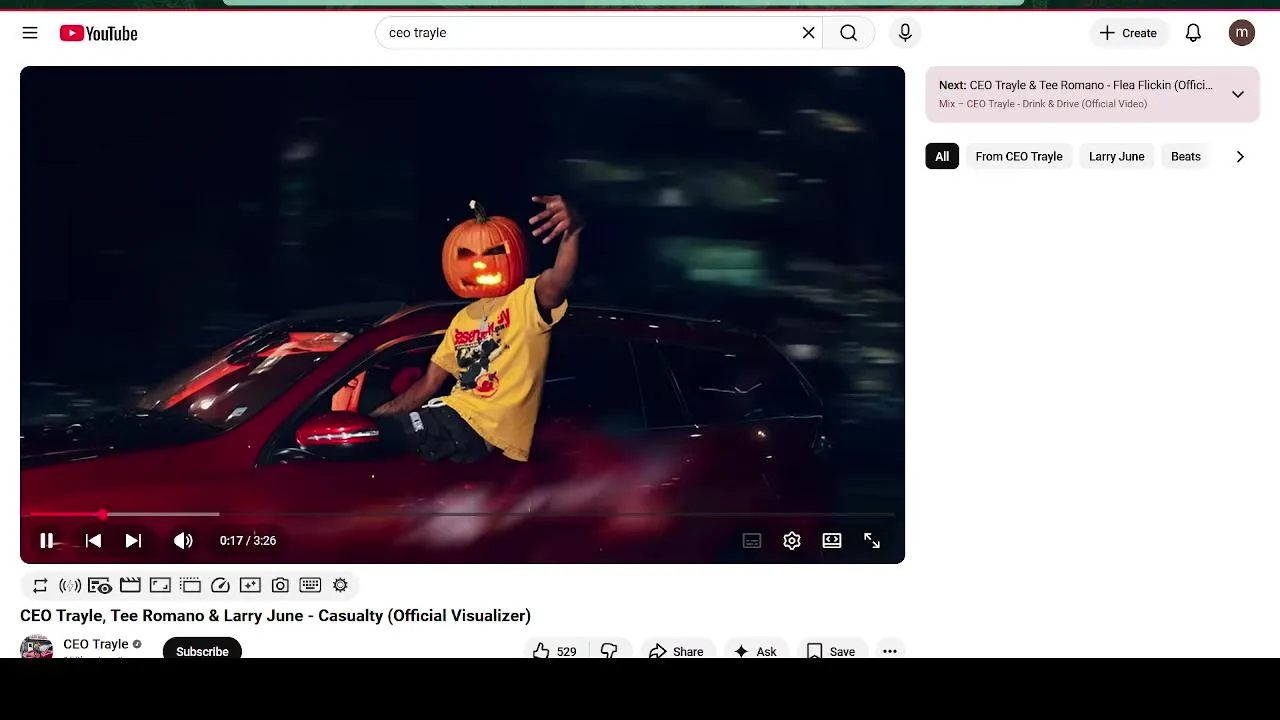Expand the Next mix panel chevron
Image resolution: width=1280 pixels, height=720 pixels.
[x=1238, y=94]
